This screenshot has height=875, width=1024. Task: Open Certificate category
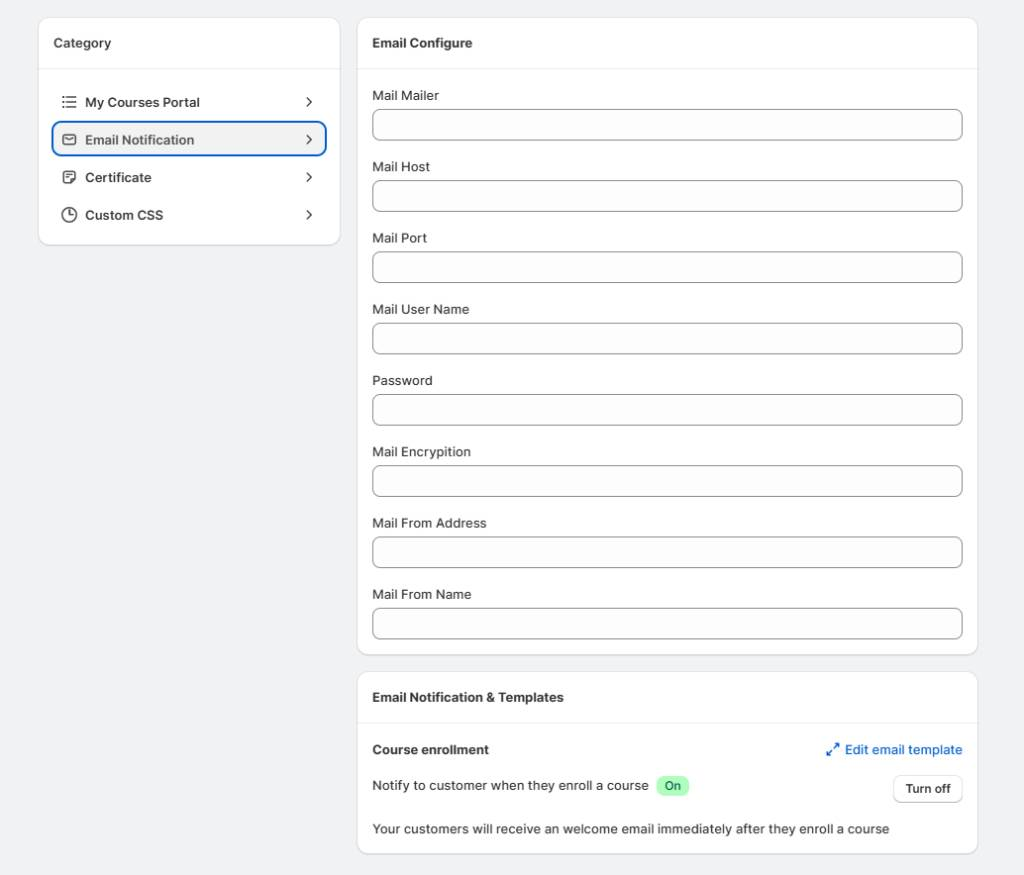pyautogui.click(x=189, y=177)
